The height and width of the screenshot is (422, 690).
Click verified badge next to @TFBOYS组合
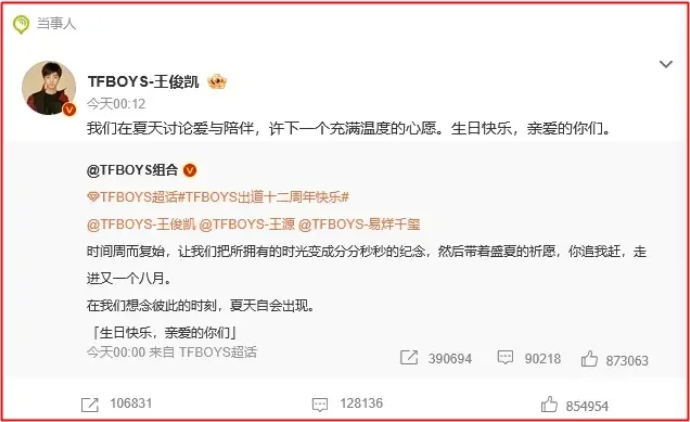click(190, 170)
